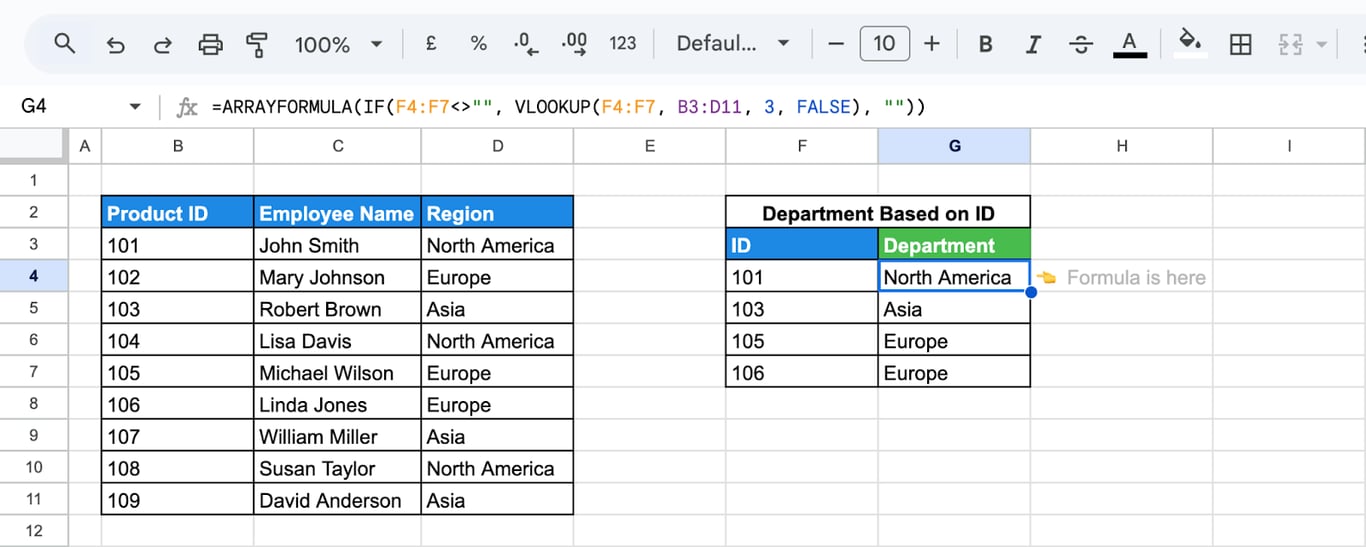1366x547 pixels.
Task: Format as percent
Action: (478, 44)
